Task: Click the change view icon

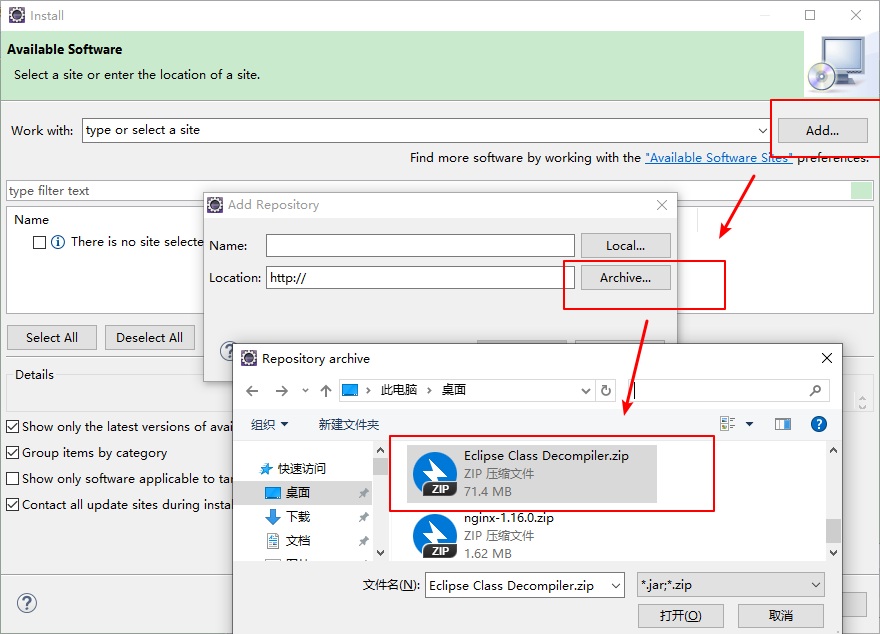Action: click(x=728, y=424)
